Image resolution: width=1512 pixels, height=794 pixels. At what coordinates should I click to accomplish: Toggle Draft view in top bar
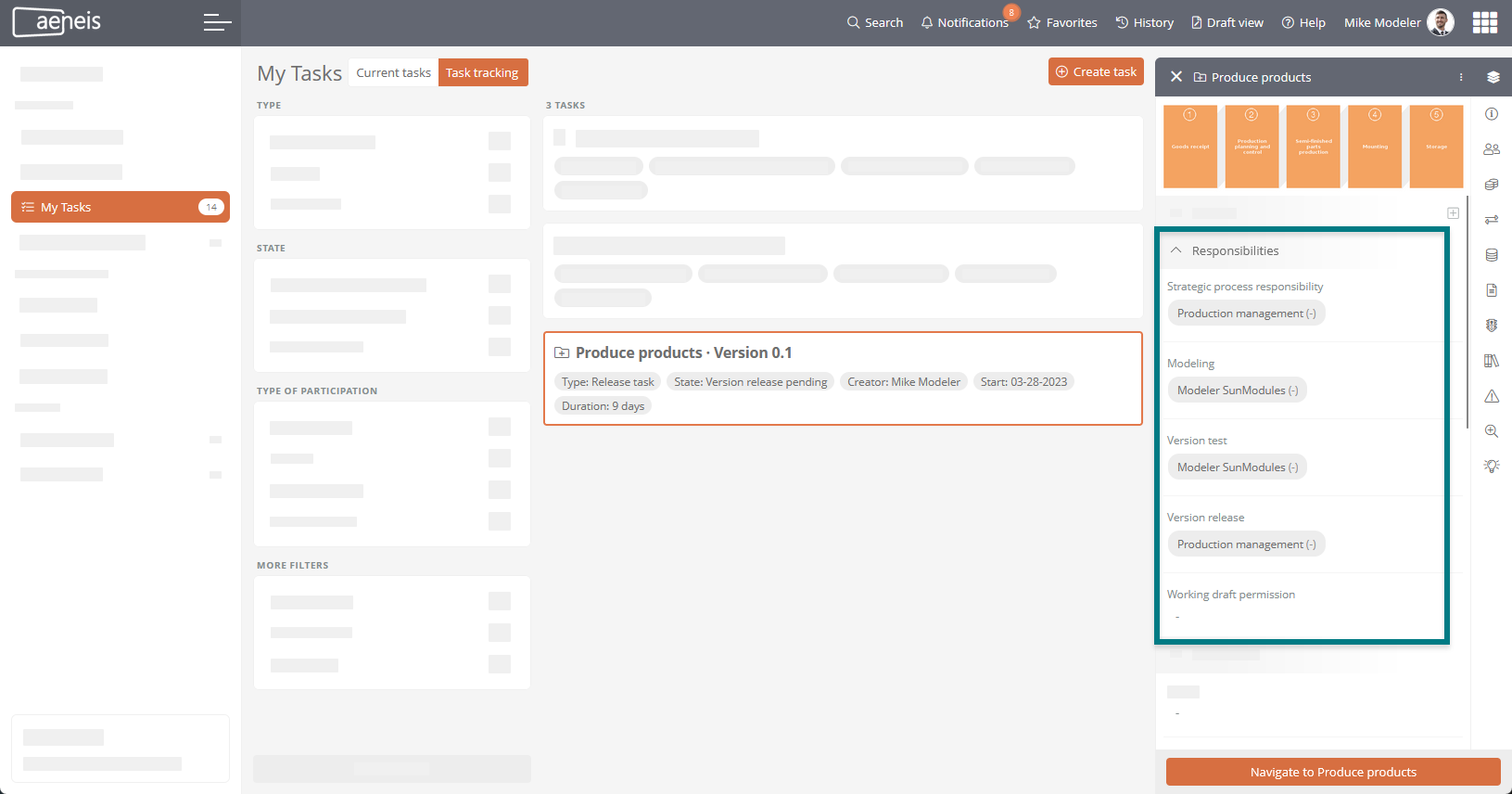[x=1226, y=22]
